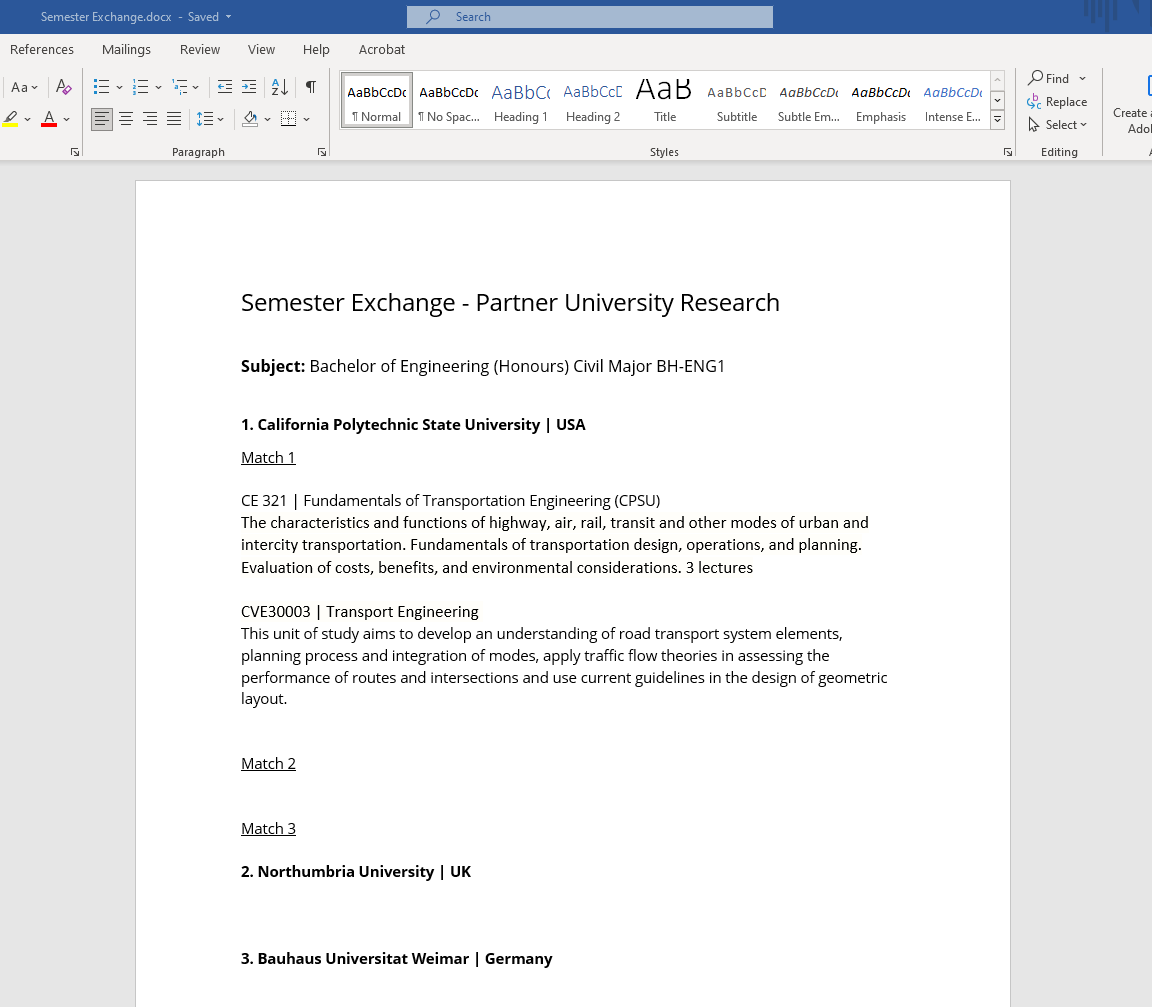The image size is (1152, 1007).
Task: Clear all formatting with the eraser icon
Action: 64,87
